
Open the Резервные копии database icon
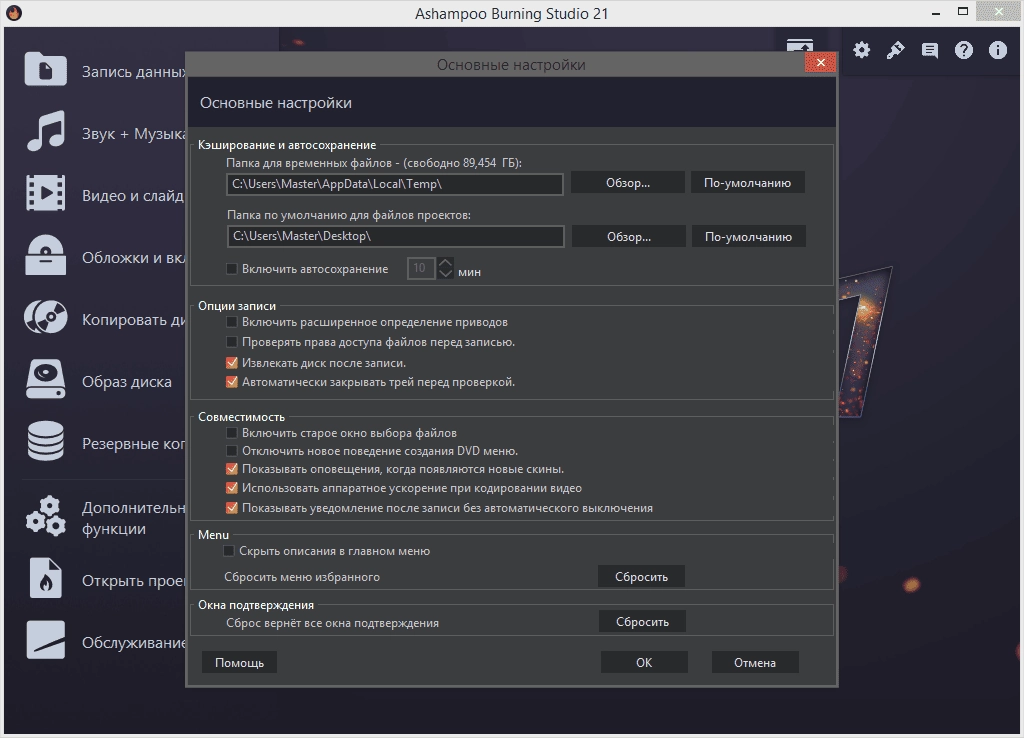click(x=45, y=441)
